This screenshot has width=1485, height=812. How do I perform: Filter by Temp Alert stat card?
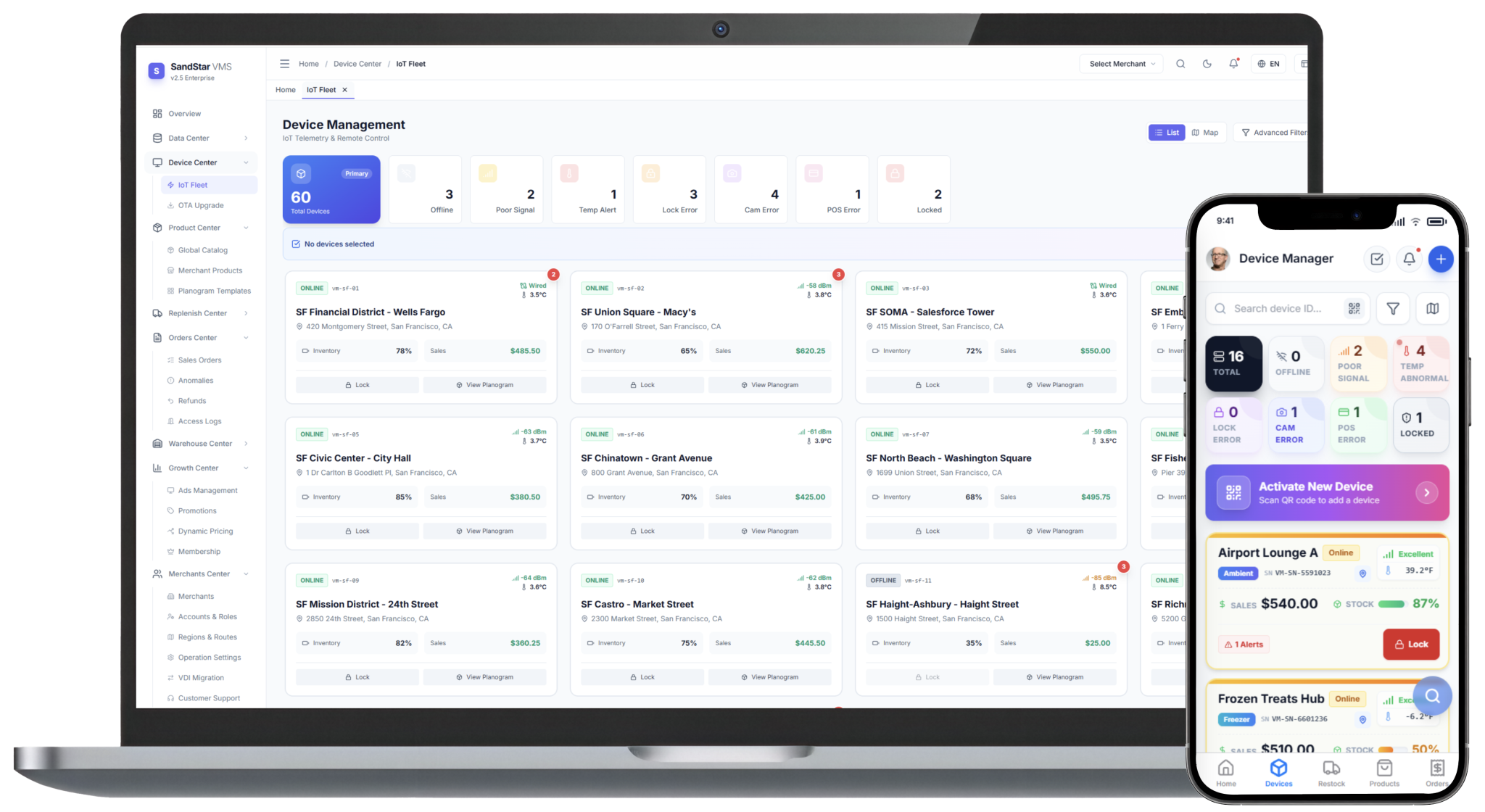coord(588,189)
